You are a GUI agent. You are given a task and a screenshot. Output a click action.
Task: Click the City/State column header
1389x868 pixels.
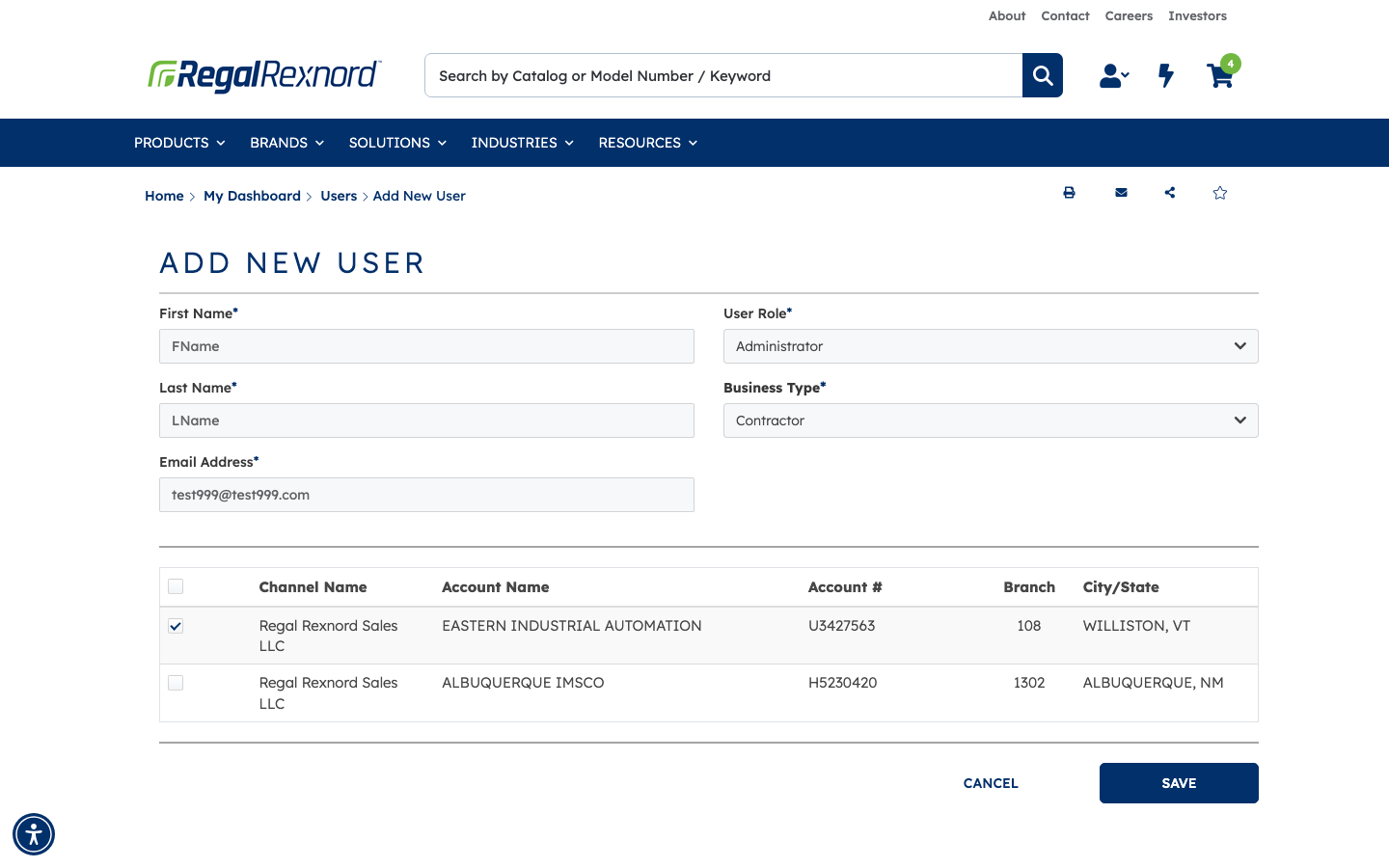pos(1121,587)
